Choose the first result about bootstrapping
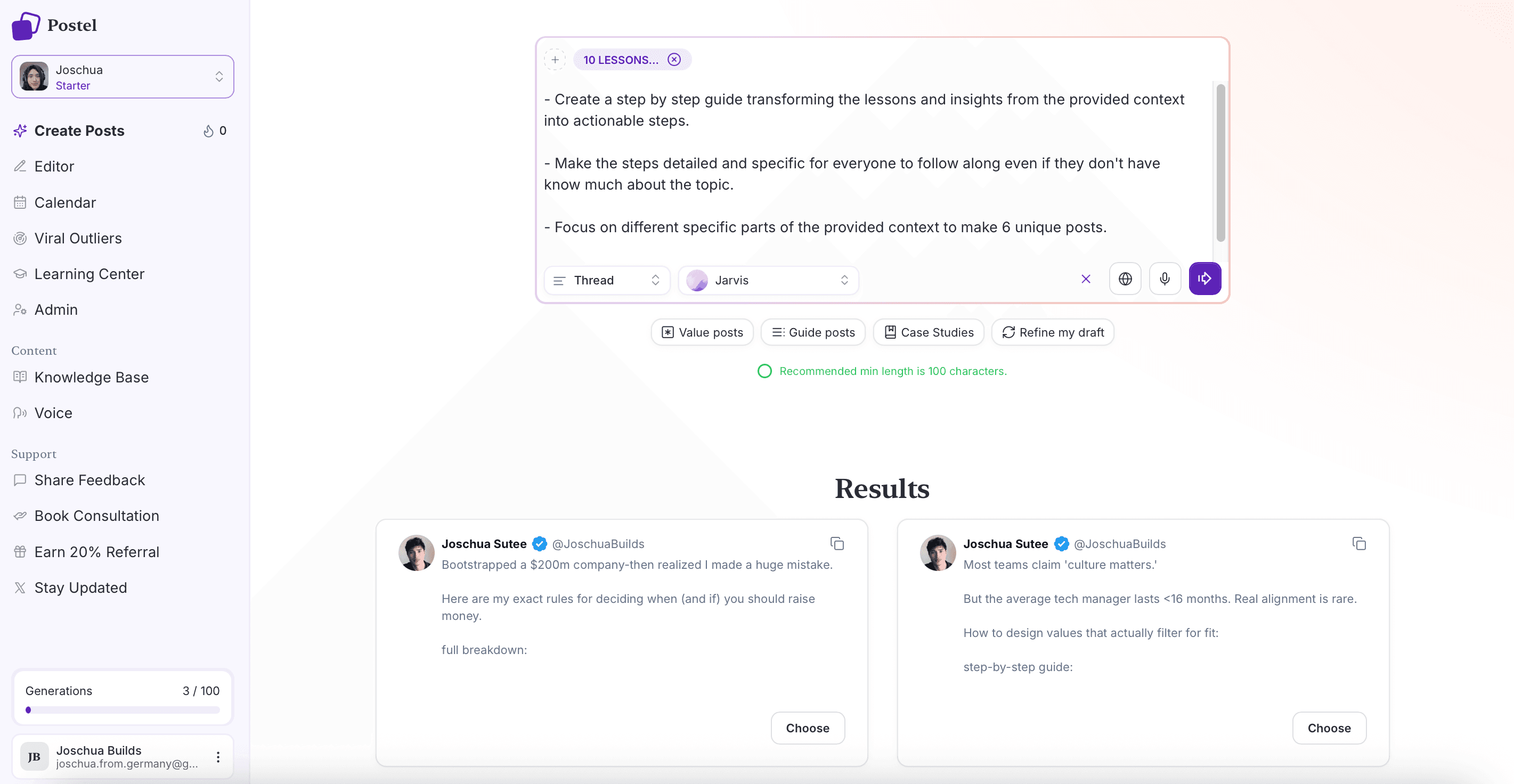Screen dimensions: 1514x784 808,728
